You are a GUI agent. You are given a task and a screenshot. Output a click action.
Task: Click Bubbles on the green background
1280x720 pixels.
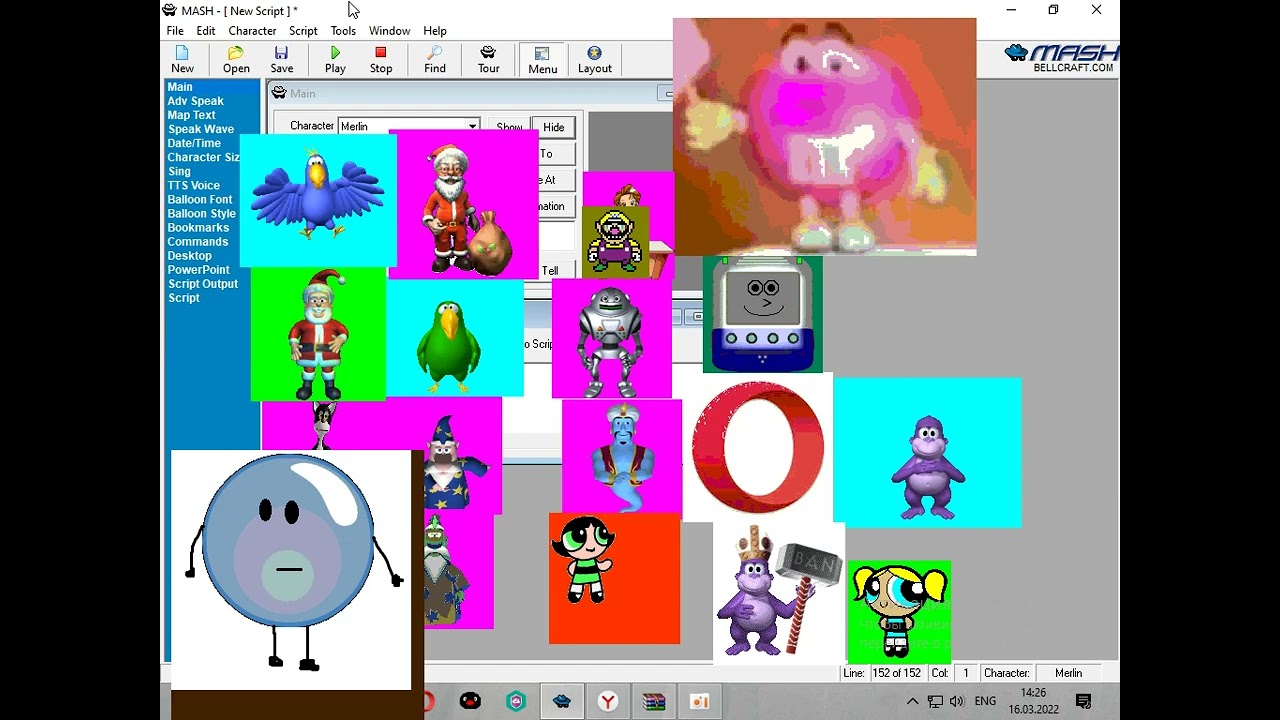[899, 611]
